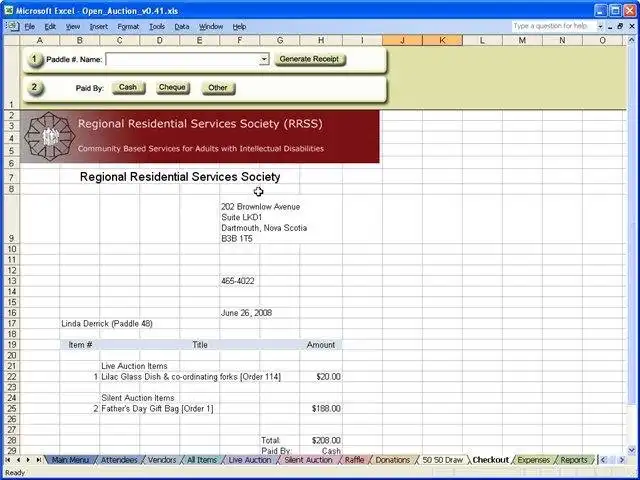
Task: Restore the workbook window in menu bar
Action: [x=620, y=27]
